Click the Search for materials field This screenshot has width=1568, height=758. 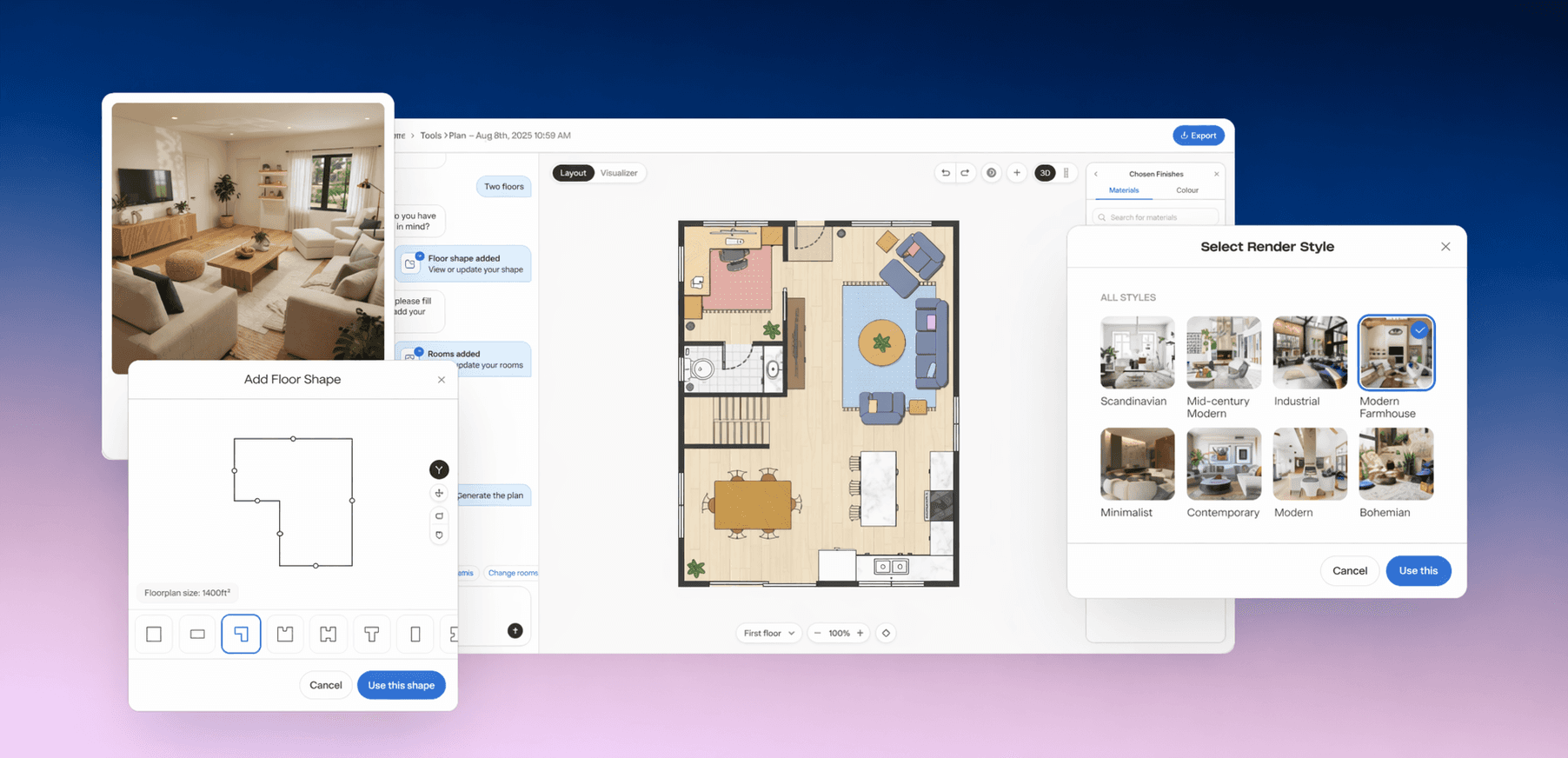coord(1155,217)
